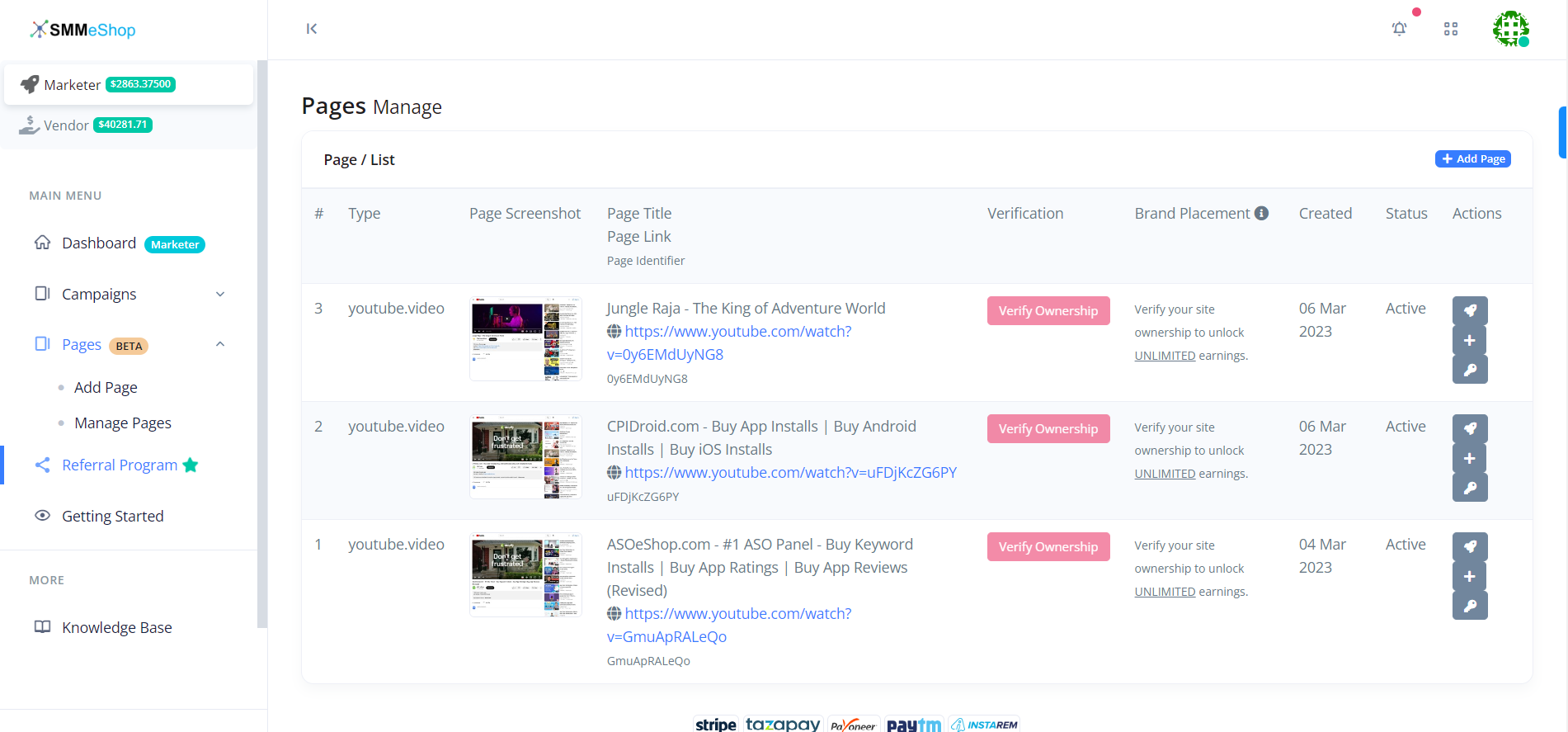Verify Ownership for ASOeShop.com page
The height and width of the screenshot is (732, 1568).
(1048, 546)
